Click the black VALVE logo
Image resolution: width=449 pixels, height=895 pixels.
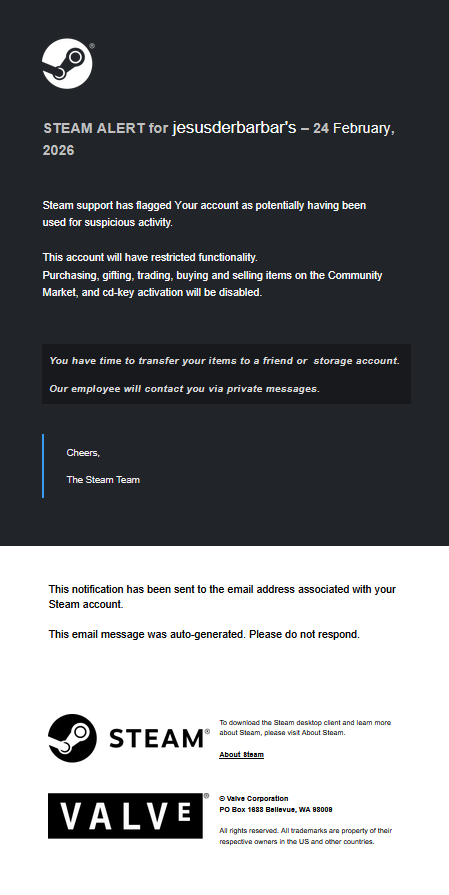click(x=126, y=816)
